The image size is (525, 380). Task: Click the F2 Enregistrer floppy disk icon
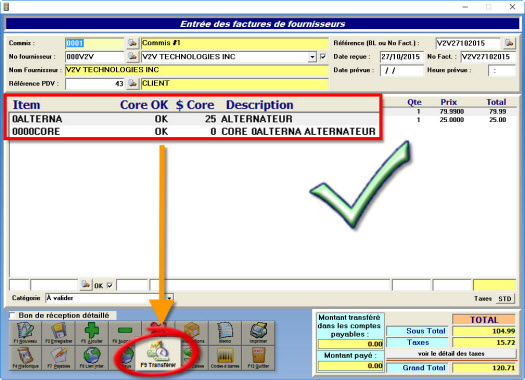click(59, 333)
